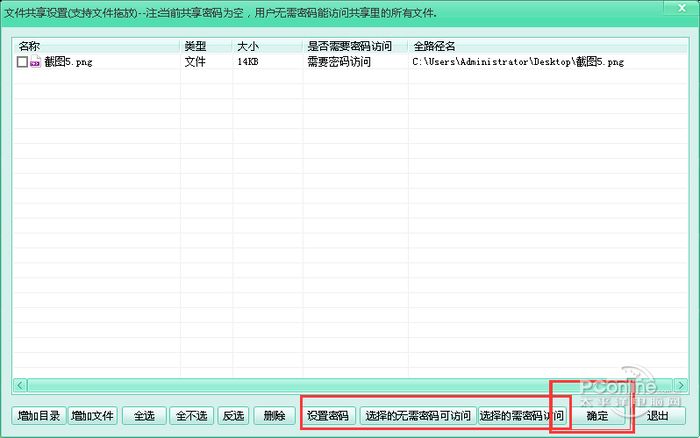Screen dimensions: 700x438
Task: Click the 增加目录 button
Action: tap(39, 416)
